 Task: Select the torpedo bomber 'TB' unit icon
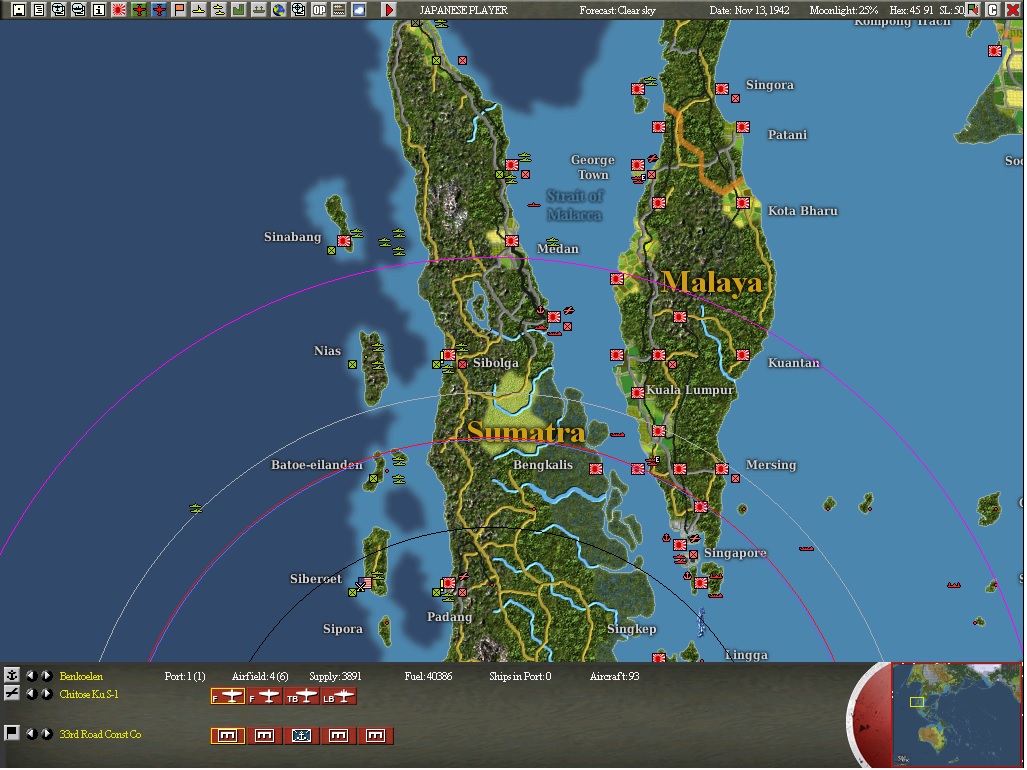click(302, 697)
